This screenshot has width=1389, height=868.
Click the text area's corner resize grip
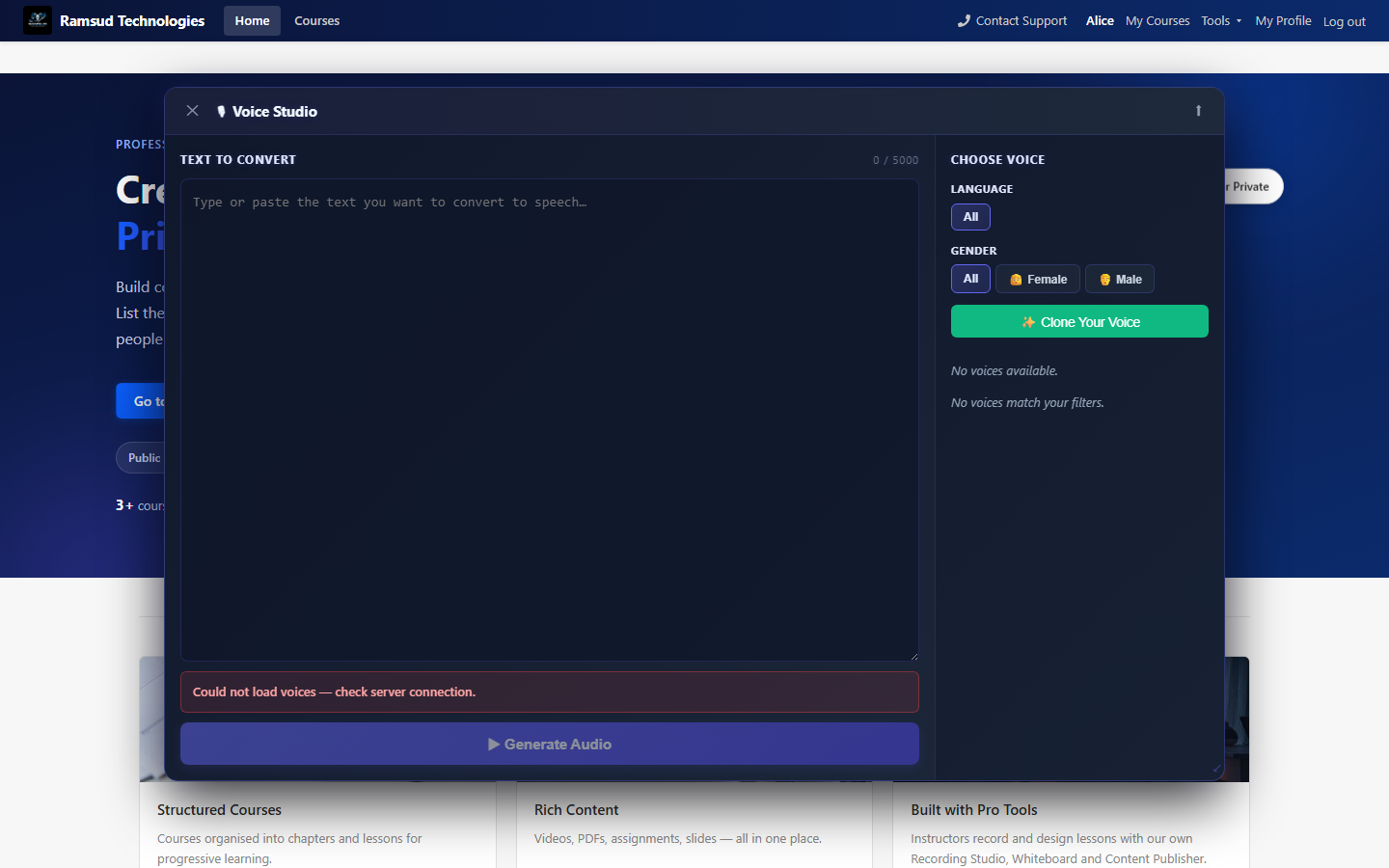913,656
